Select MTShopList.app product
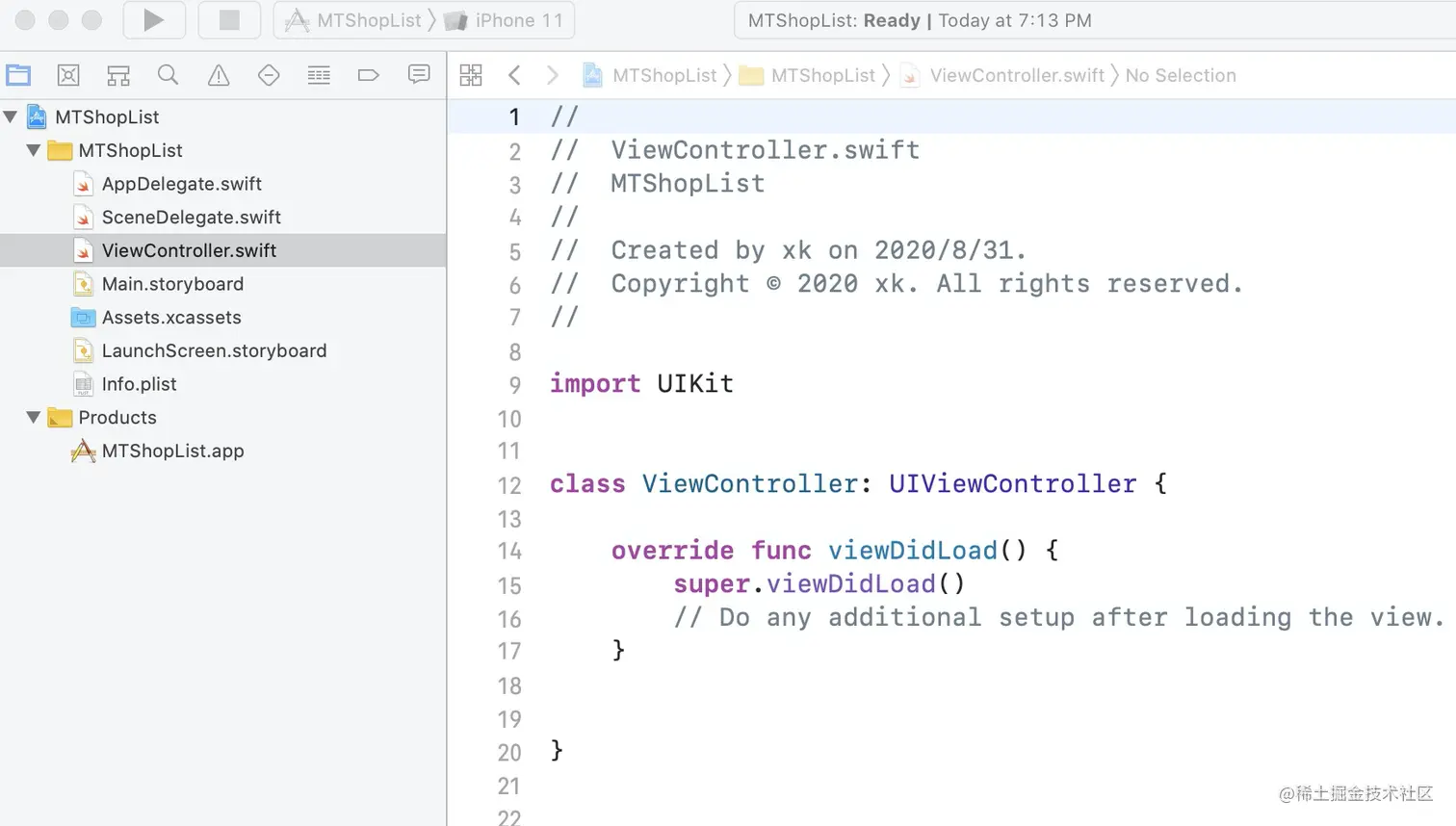 (173, 451)
